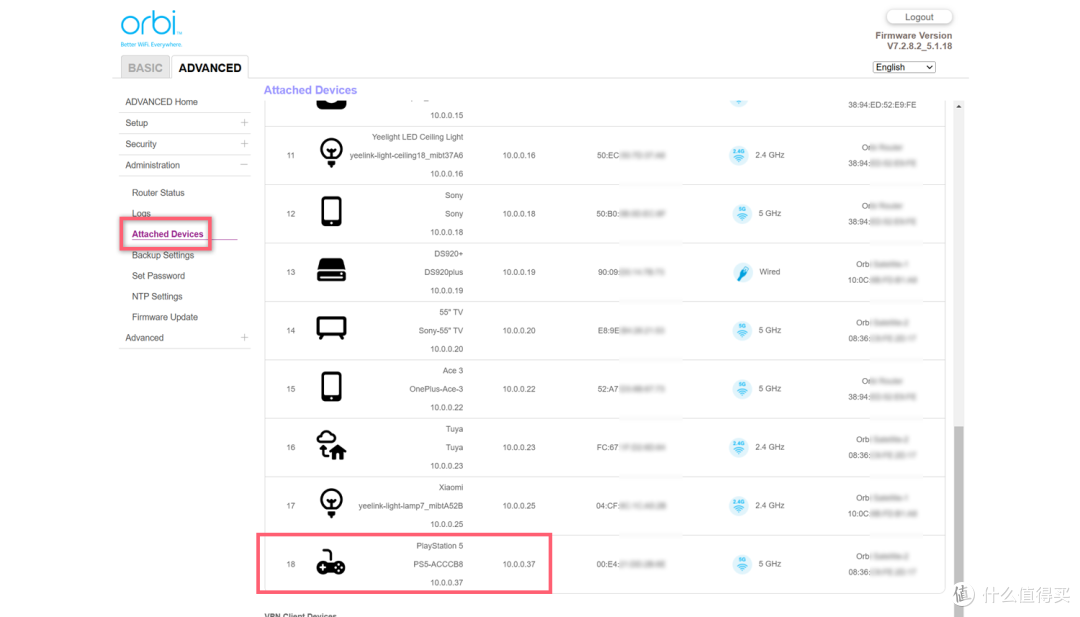Click the game controller icon for PlayStation 5
The width and height of the screenshot is (1080, 617).
pyautogui.click(x=331, y=563)
